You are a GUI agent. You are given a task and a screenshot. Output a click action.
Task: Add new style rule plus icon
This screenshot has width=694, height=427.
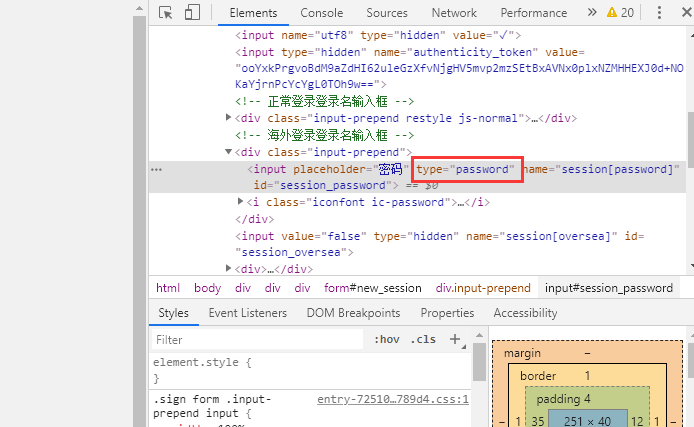coord(455,339)
